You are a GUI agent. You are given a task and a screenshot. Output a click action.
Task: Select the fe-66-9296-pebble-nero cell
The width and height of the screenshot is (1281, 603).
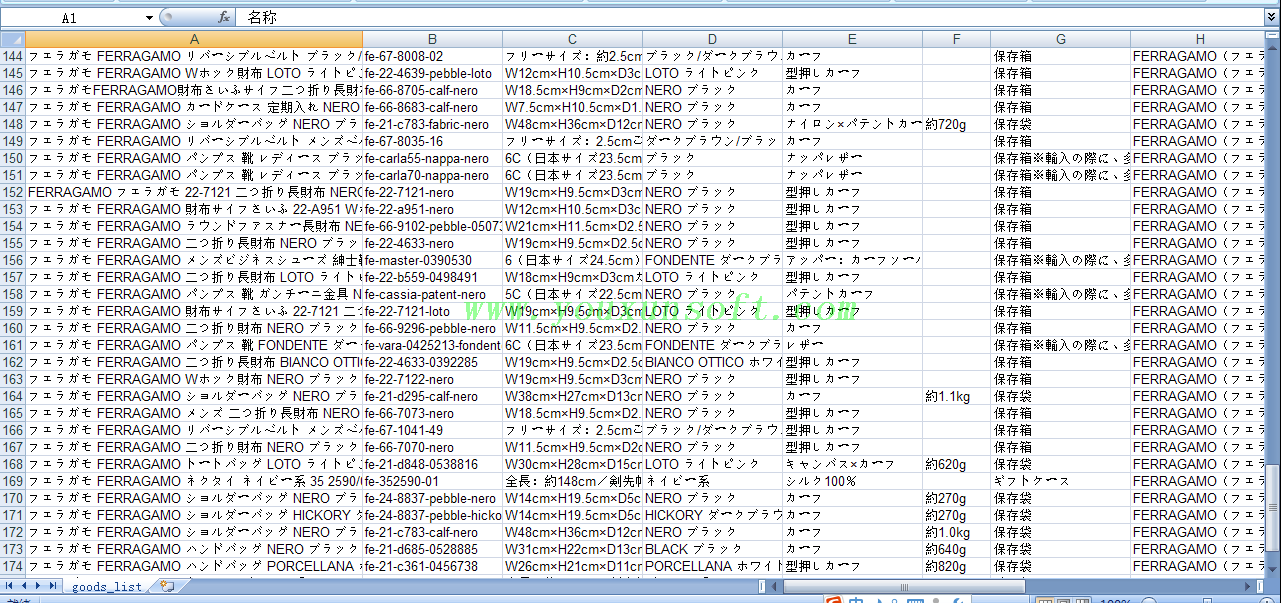pyautogui.click(x=432, y=328)
